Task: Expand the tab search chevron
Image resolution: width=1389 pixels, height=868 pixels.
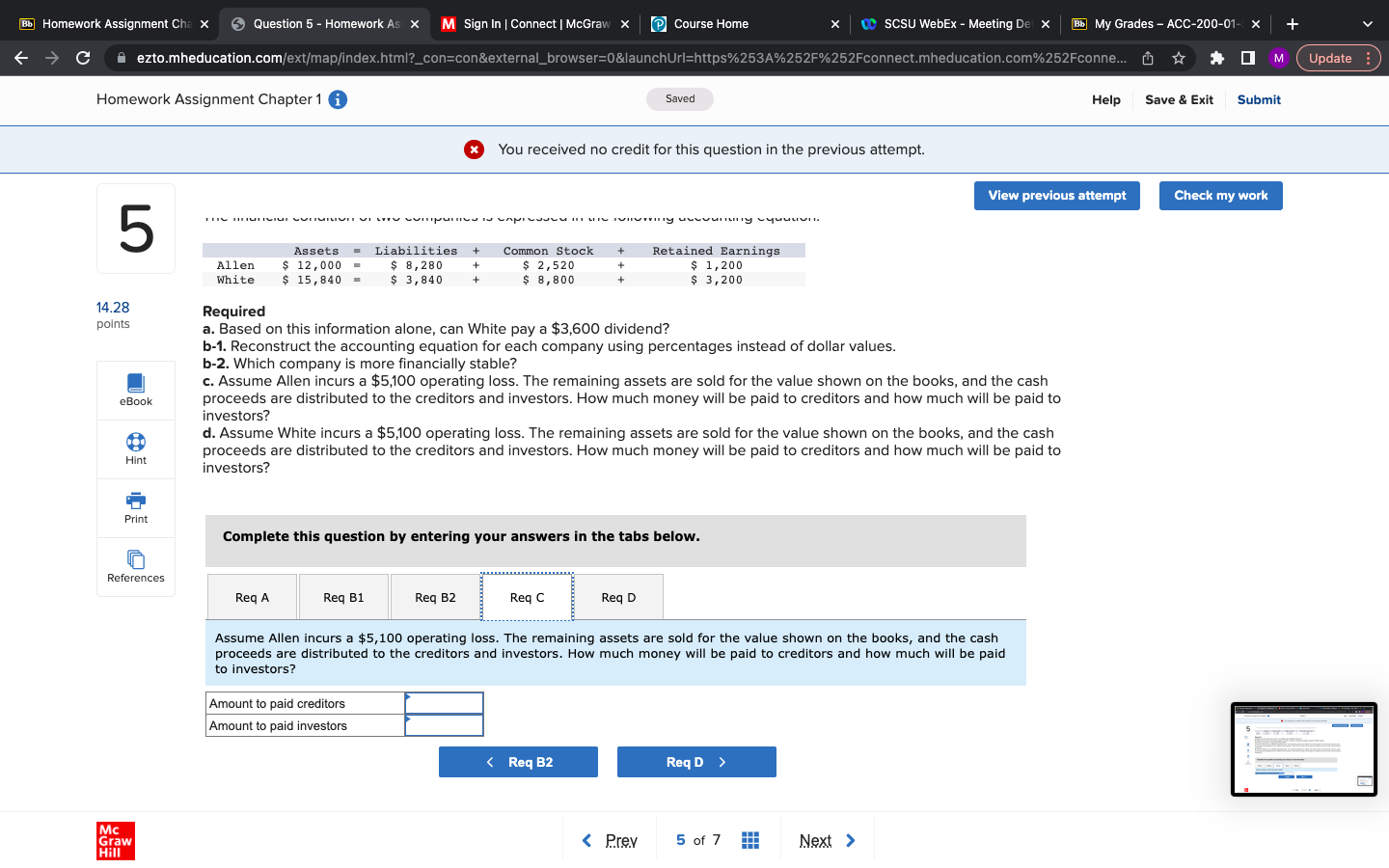Action: click(x=1367, y=24)
